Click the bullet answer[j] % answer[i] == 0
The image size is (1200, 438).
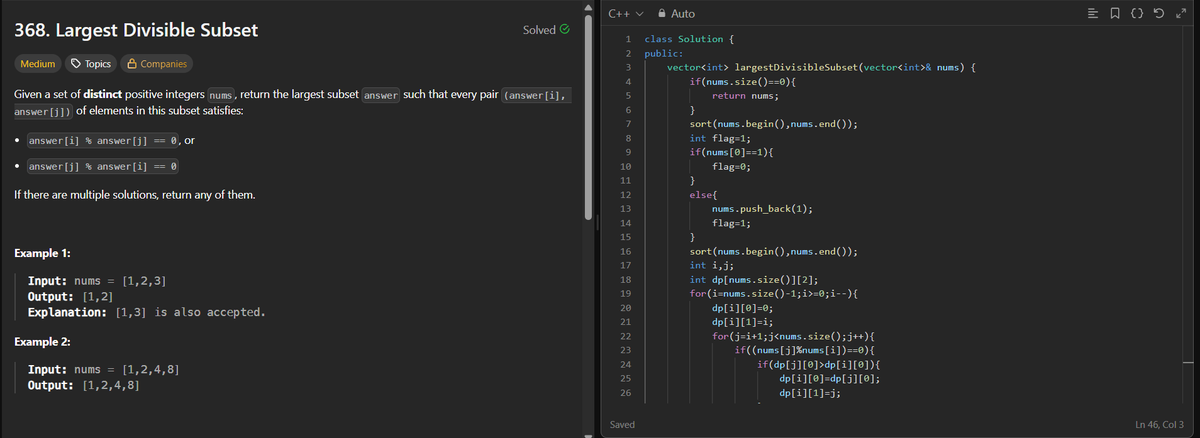click(103, 166)
